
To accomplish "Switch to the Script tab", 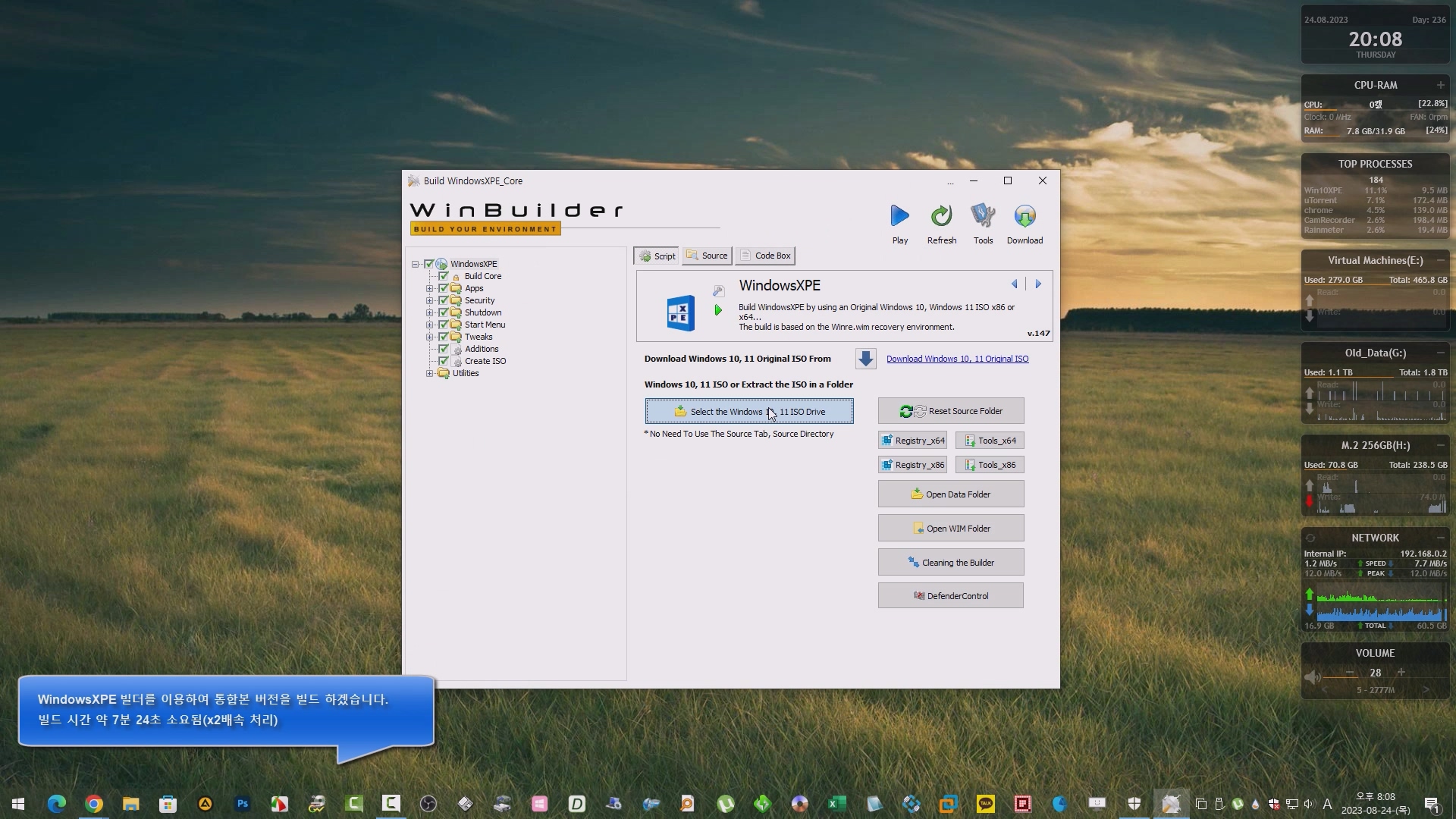I will pos(657,256).
